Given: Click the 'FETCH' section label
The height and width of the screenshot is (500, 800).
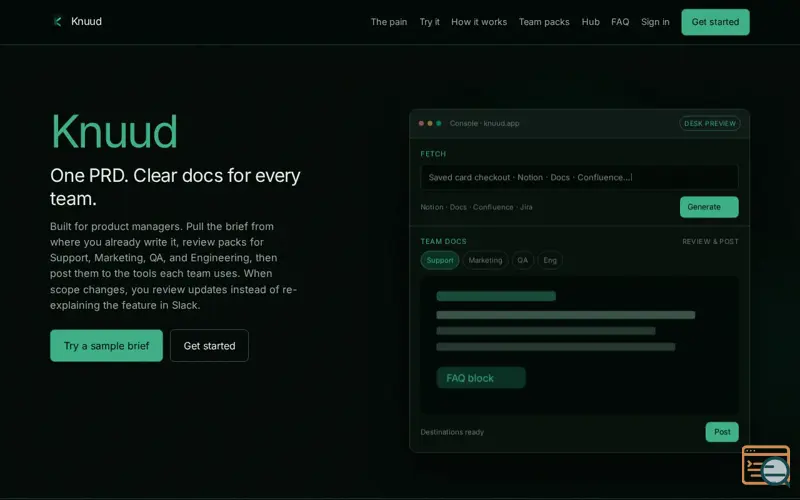Looking at the screenshot, I should (x=433, y=154).
